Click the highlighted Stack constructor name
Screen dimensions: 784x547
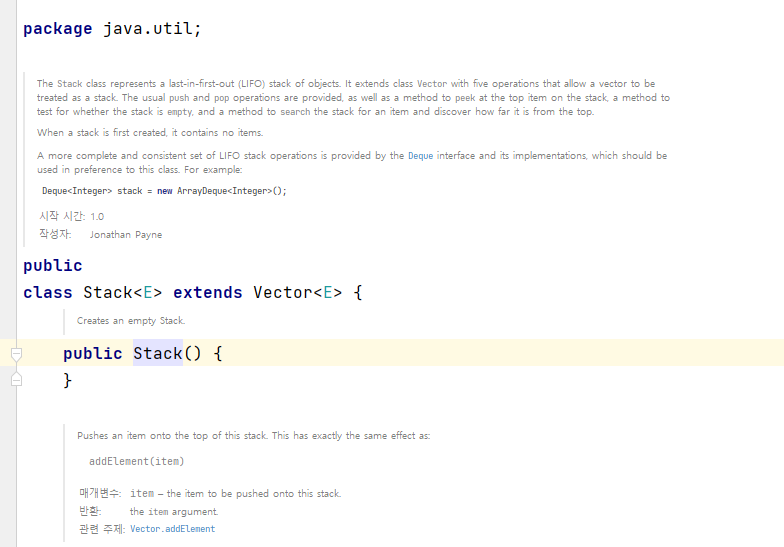tap(158, 354)
